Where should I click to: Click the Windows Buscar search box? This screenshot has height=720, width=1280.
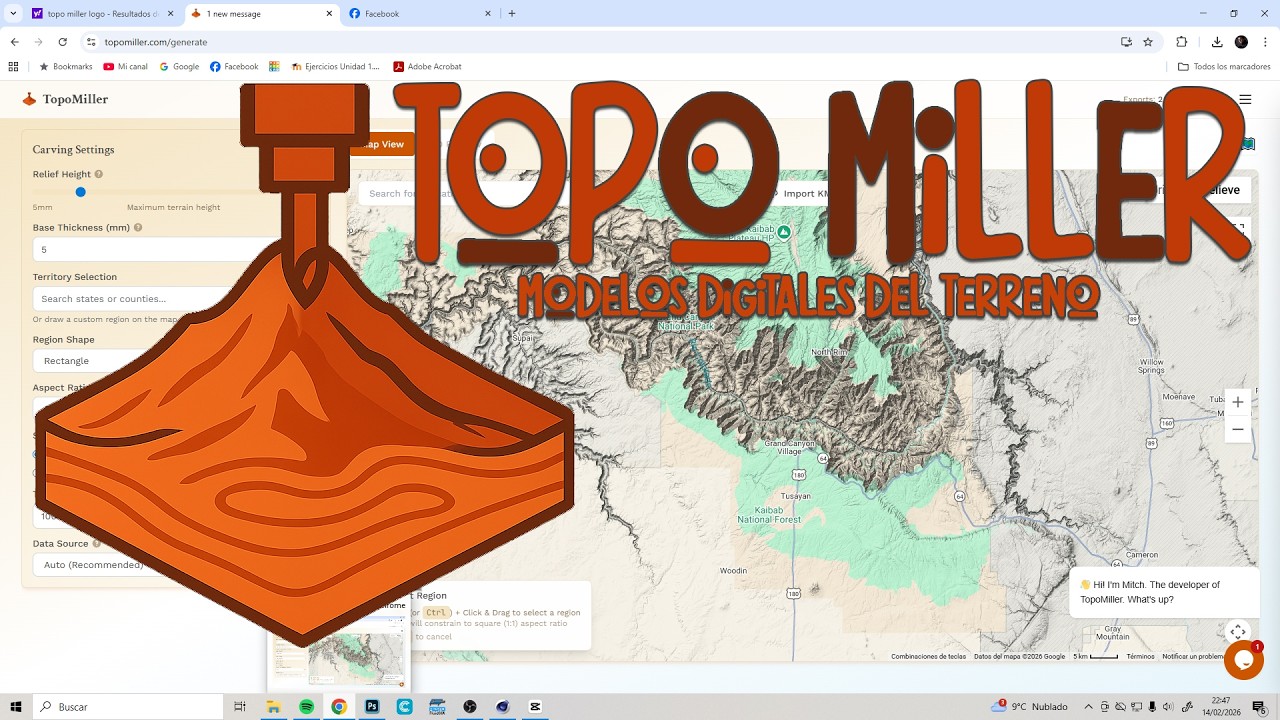click(130, 707)
